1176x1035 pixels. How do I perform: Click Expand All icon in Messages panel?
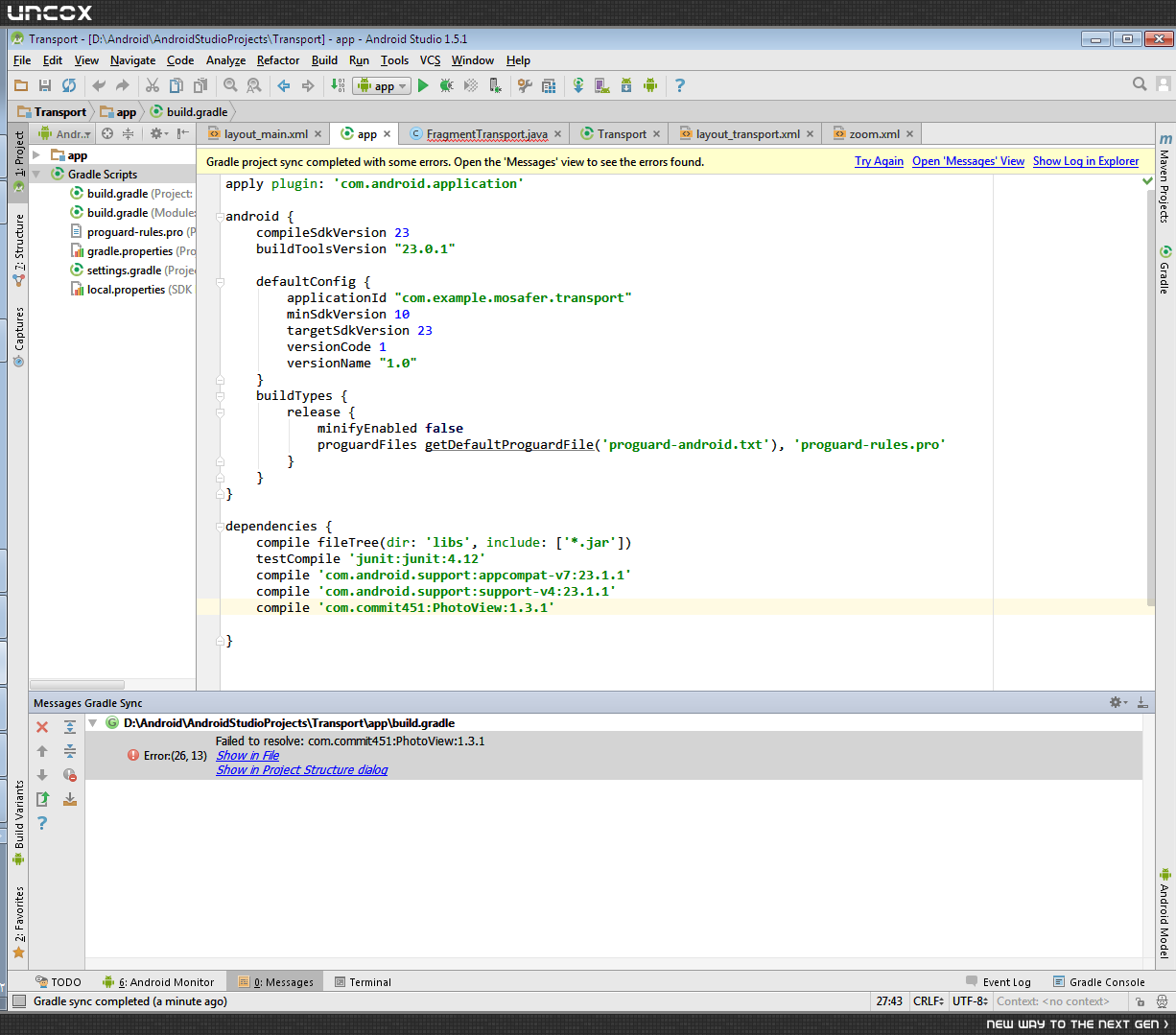[x=70, y=727]
